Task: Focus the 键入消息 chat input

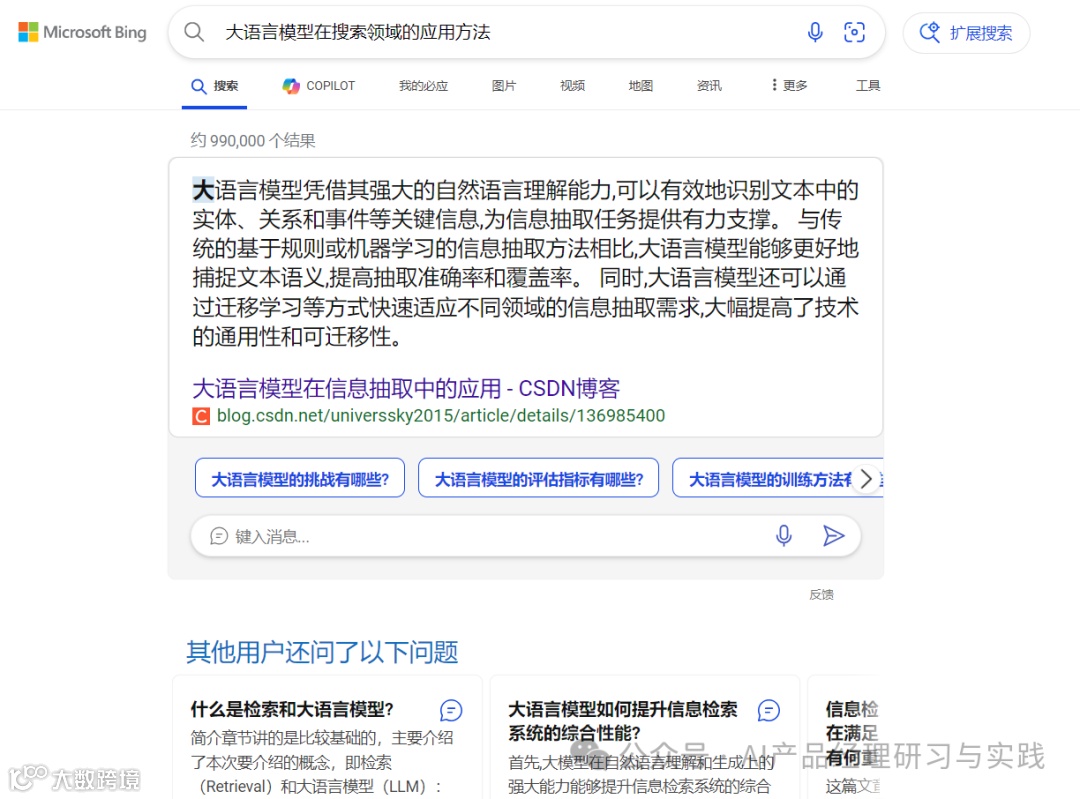Action: pos(526,536)
